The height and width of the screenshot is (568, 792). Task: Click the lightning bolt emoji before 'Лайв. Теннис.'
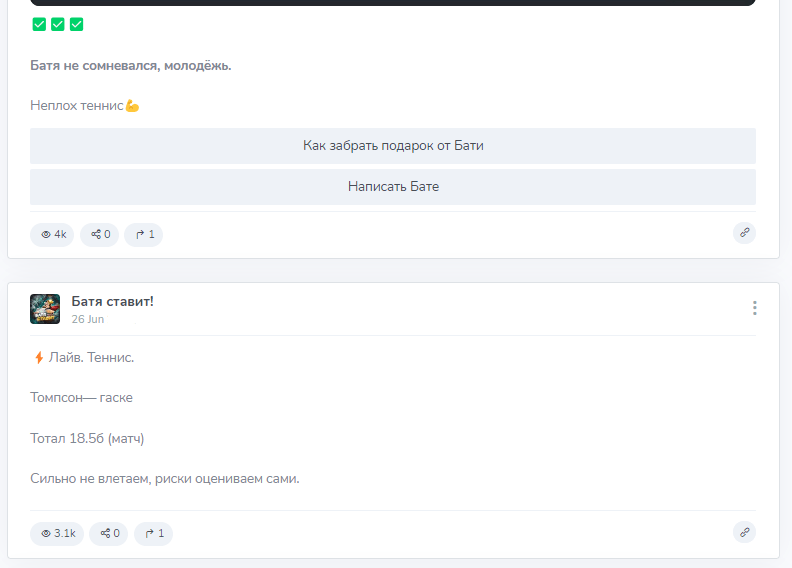pyautogui.click(x=39, y=358)
